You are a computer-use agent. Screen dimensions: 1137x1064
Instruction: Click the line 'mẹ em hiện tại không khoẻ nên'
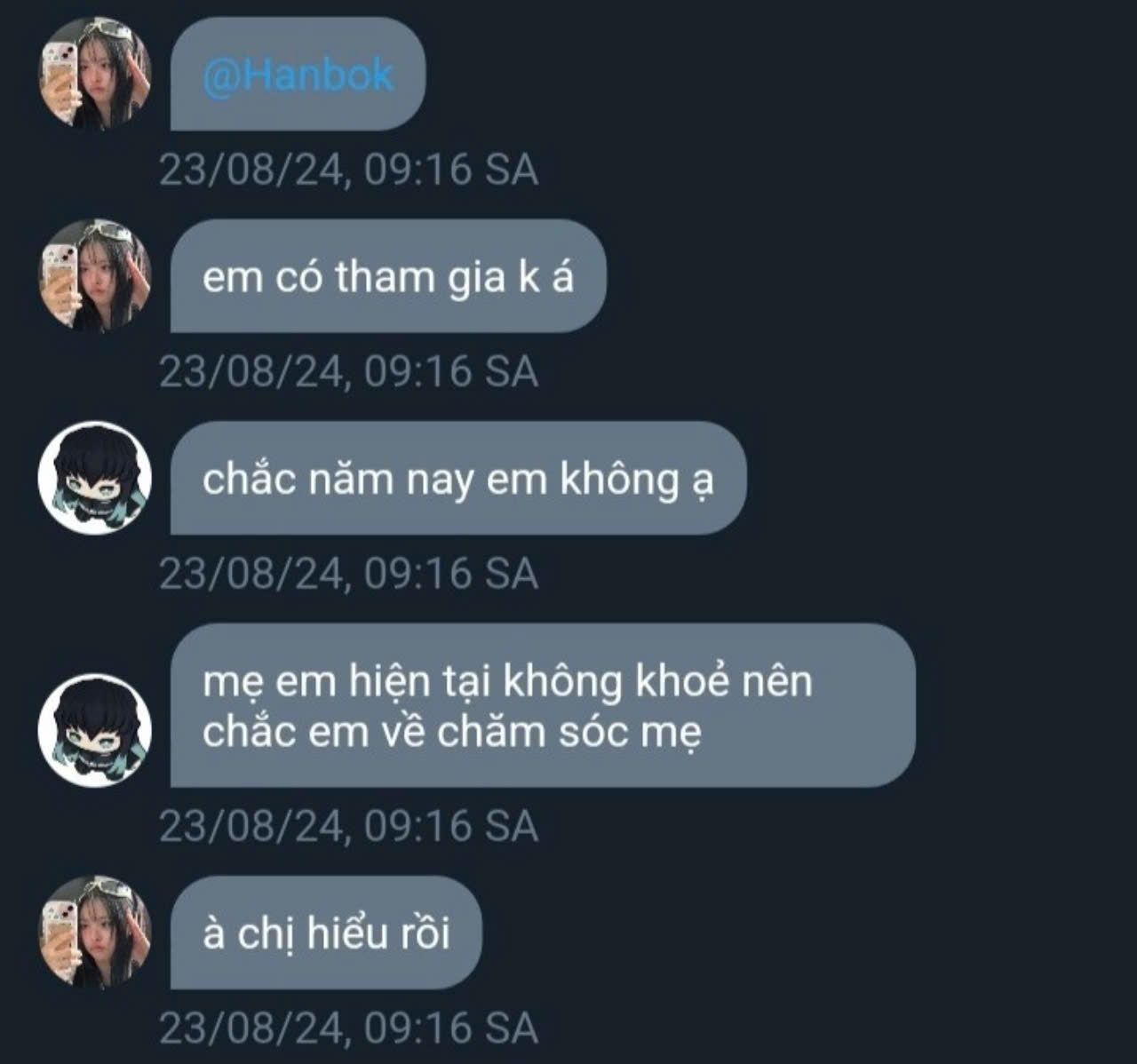507,681
